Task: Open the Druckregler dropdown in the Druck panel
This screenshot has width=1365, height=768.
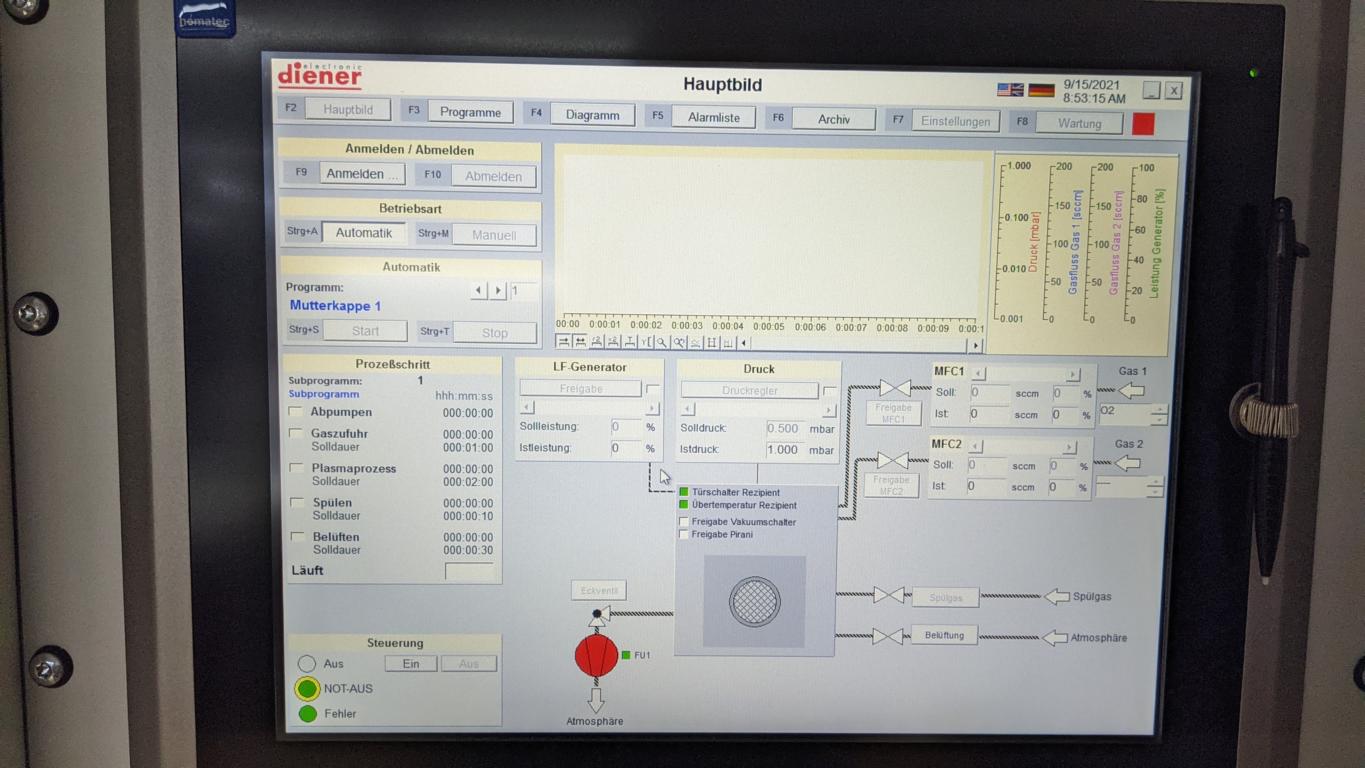Action: [749, 390]
